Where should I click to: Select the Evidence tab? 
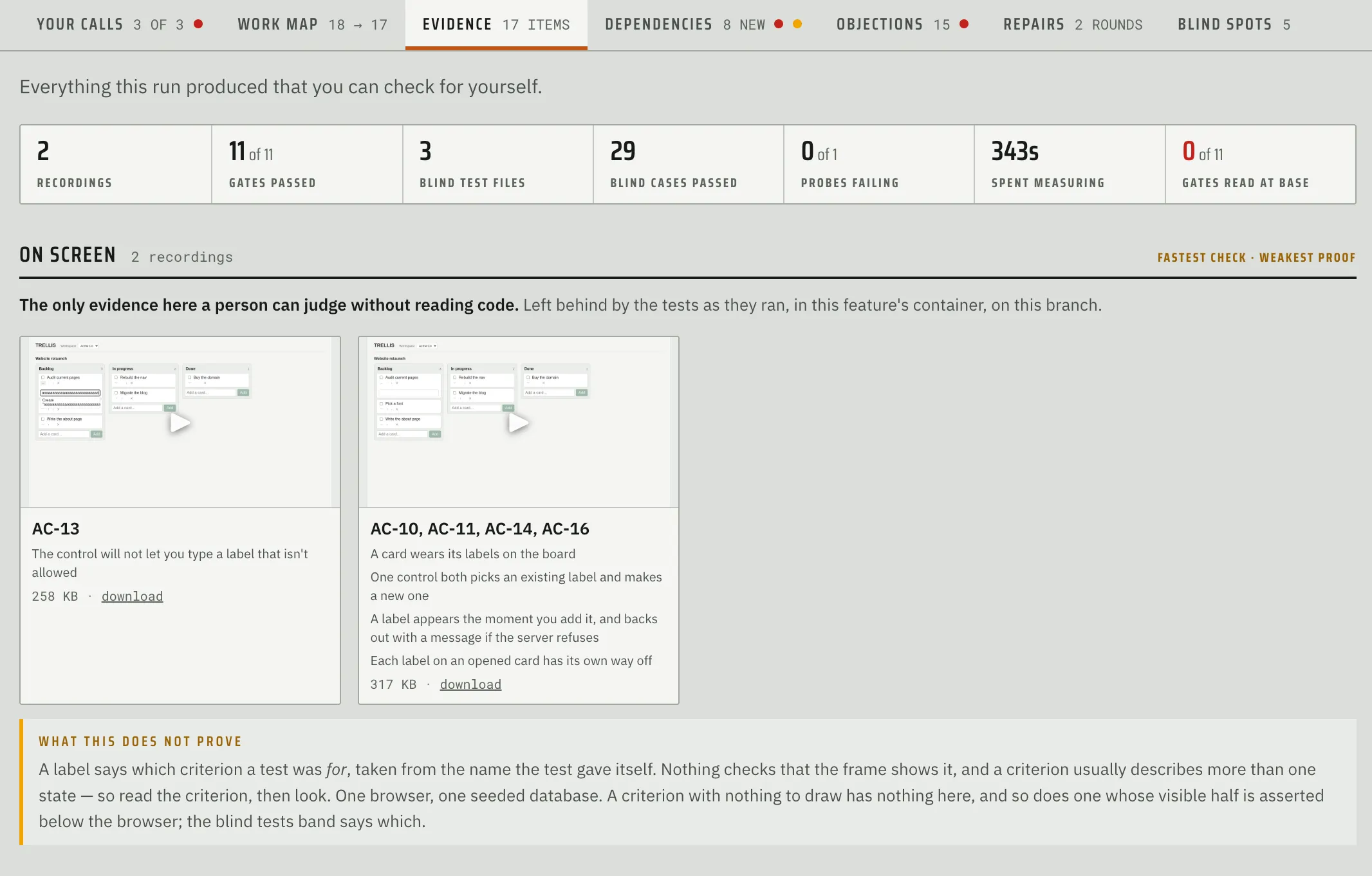tap(496, 24)
